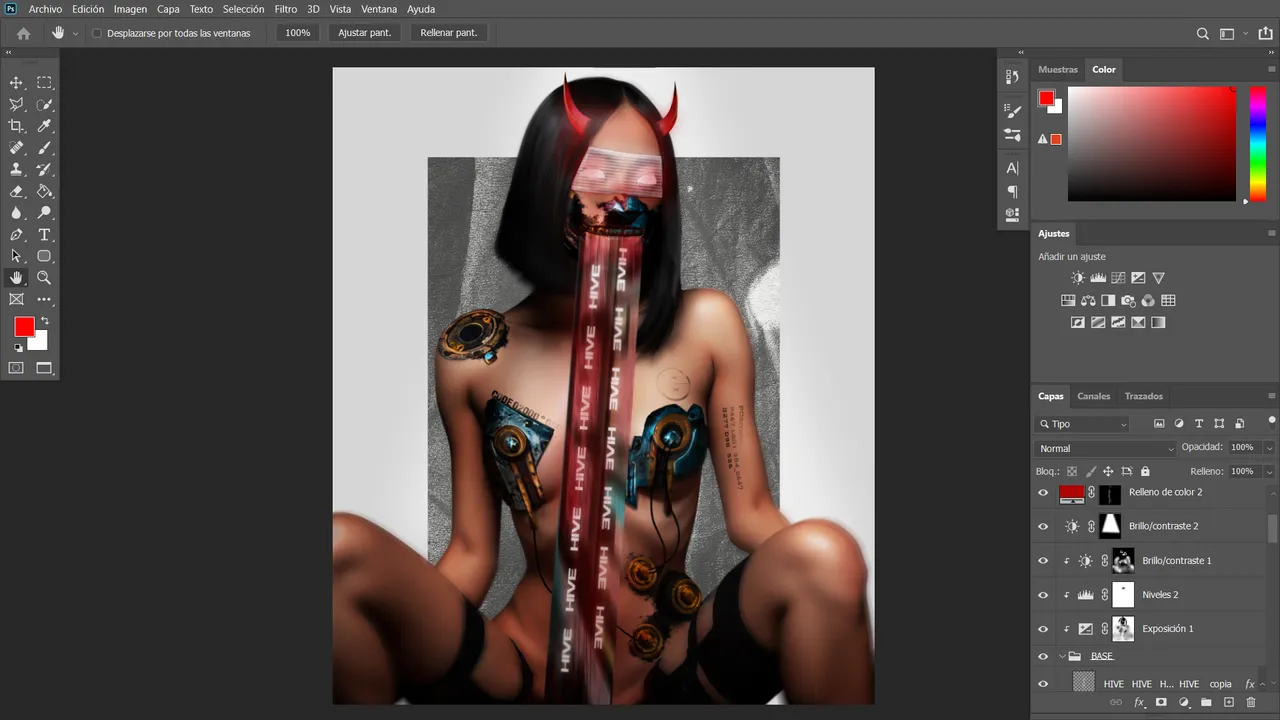Toggle visibility of Exposición 1 layer
This screenshot has width=1280, height=720.
coord(1043,629)
